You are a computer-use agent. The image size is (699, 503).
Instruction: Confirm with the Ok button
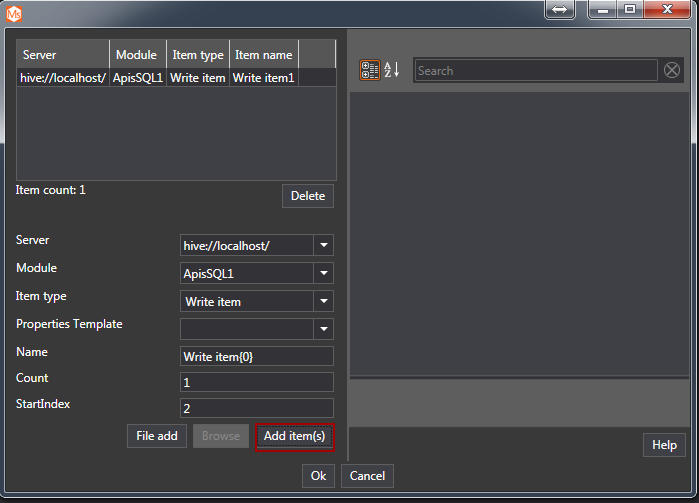click(318, 476)
